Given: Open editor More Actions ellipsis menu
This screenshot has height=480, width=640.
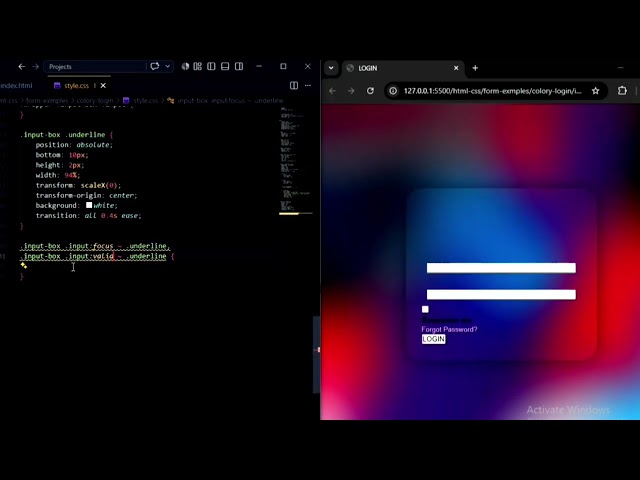Looking at the screenshot, I should (308, 85).
